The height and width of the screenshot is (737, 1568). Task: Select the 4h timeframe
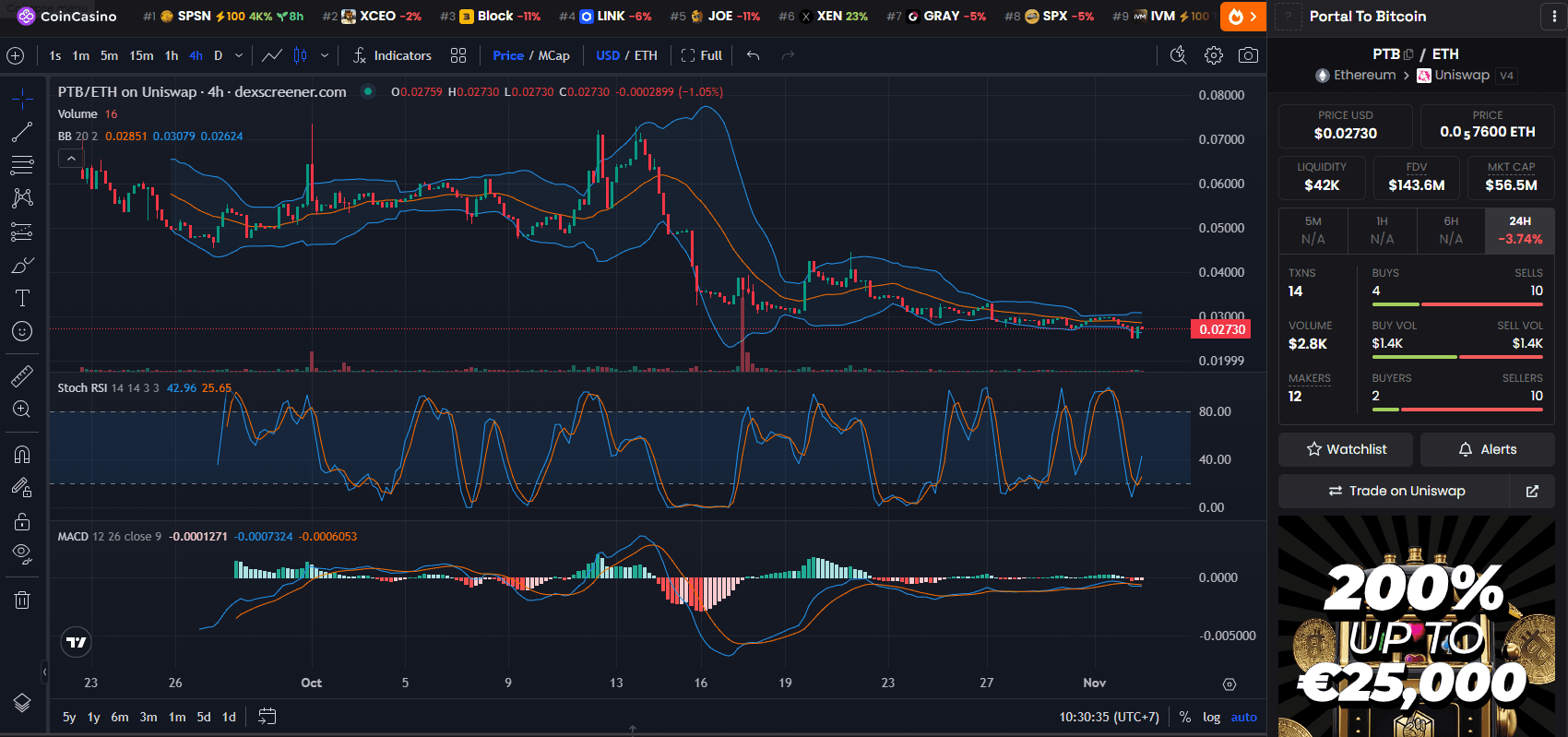[x=196, y=55]
